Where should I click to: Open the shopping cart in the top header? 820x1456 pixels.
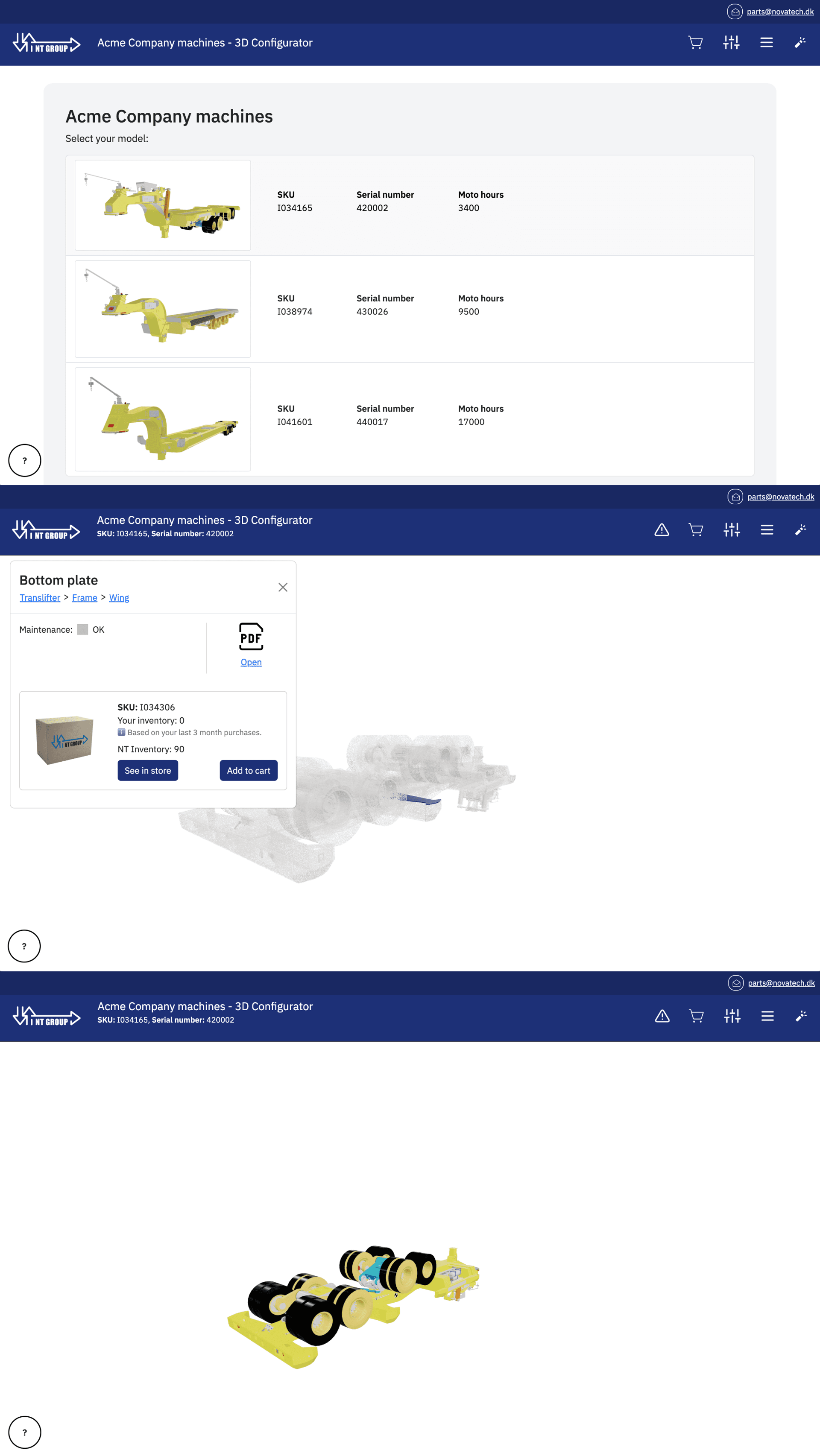[695, 42]
